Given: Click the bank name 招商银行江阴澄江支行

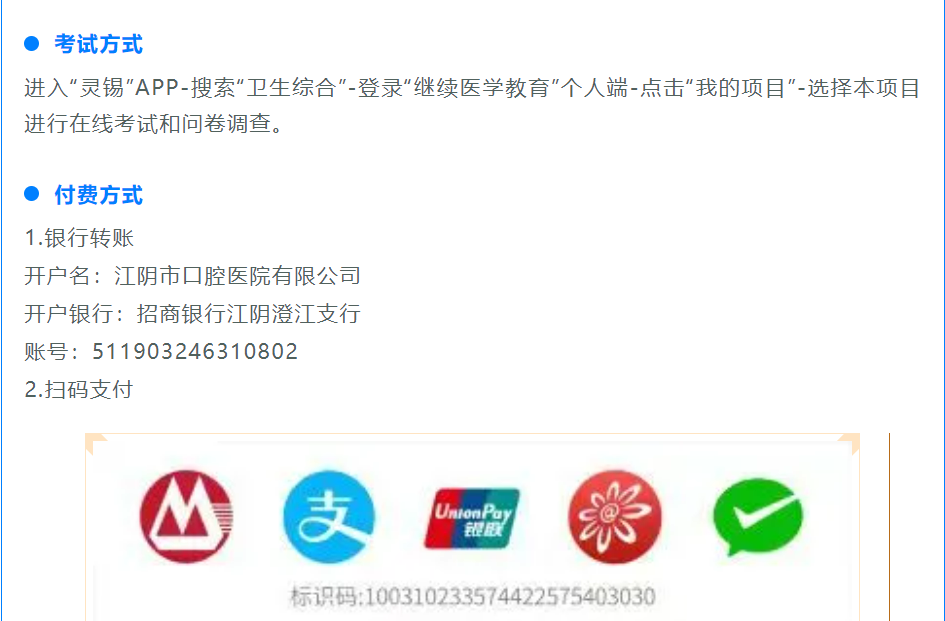Looking at the screenshot, I should pyautogui.click(x=248, y=314).
